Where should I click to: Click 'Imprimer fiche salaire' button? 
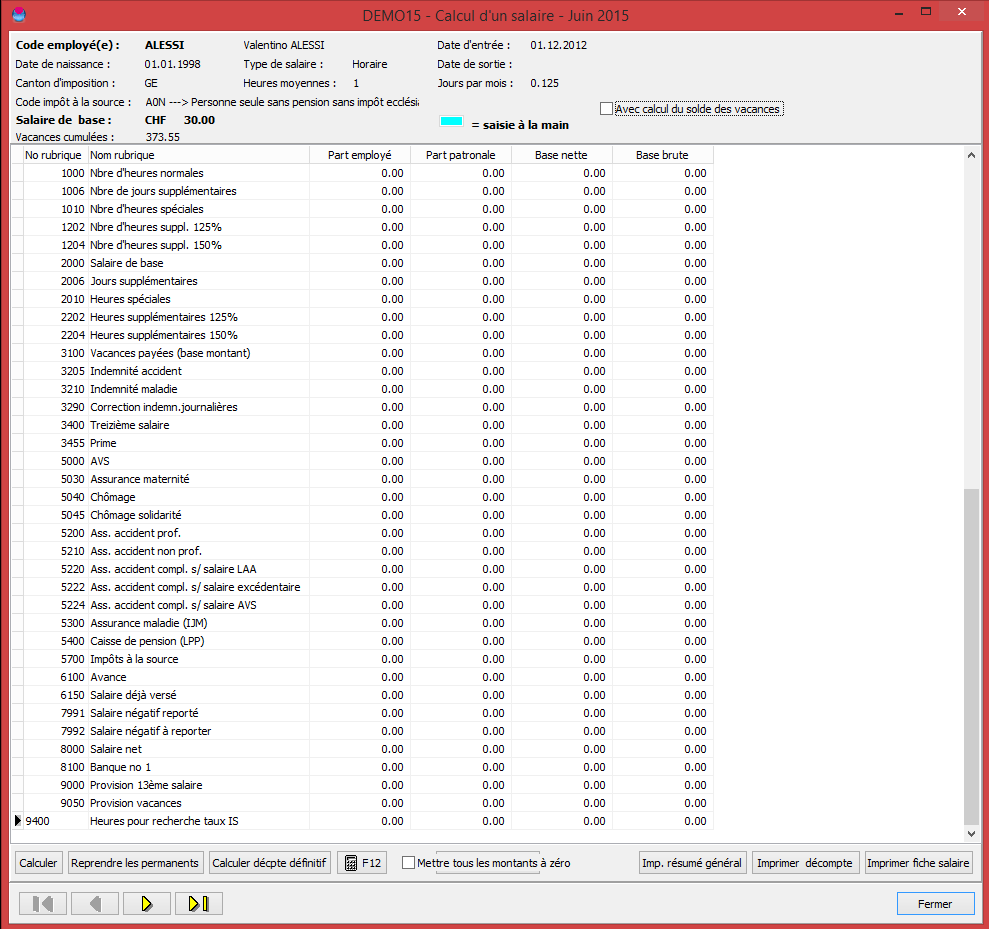click(x=918, y=863)
